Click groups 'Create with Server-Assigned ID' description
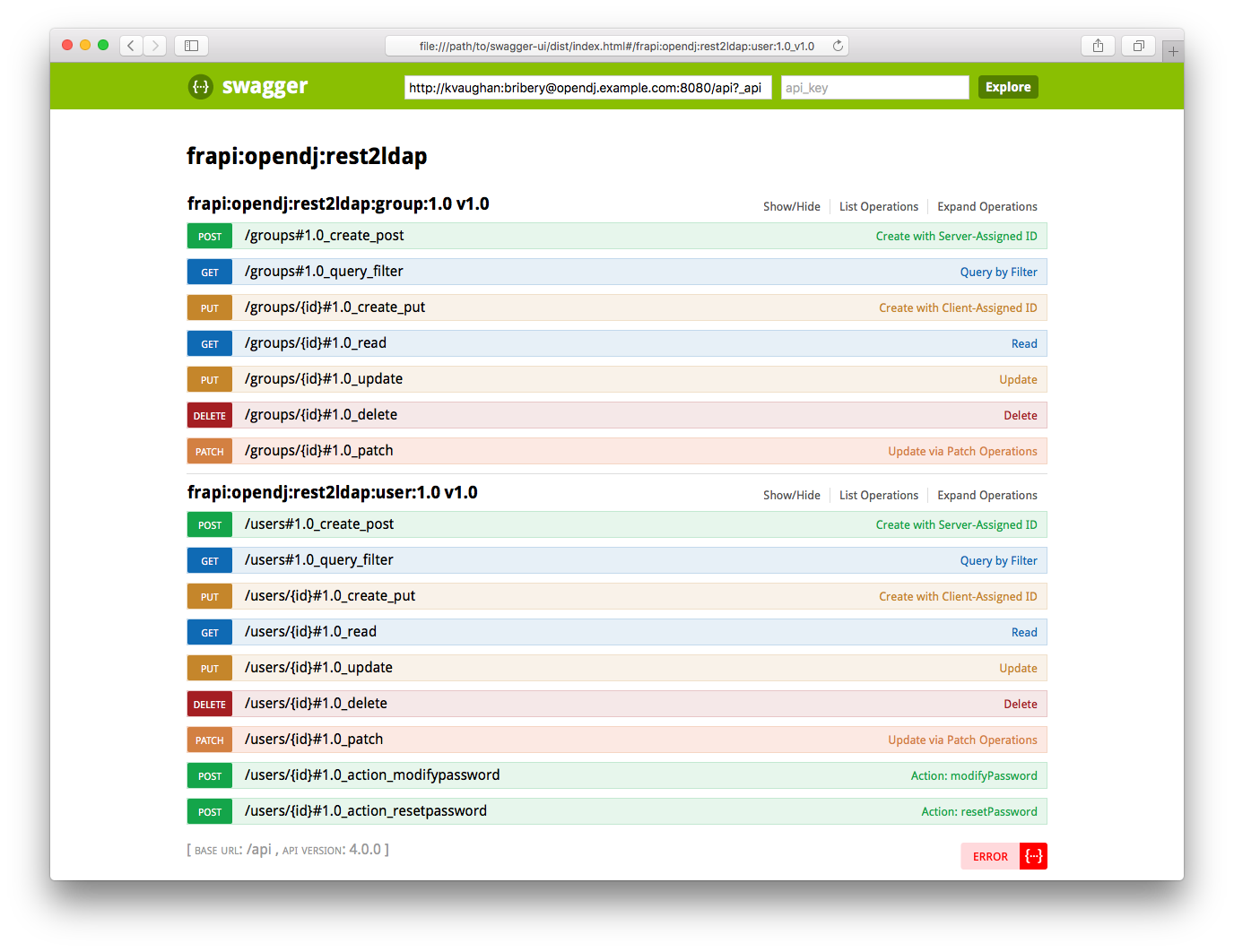The height and width of the screenshot is (952, 1234). click(x=957, y=237)
